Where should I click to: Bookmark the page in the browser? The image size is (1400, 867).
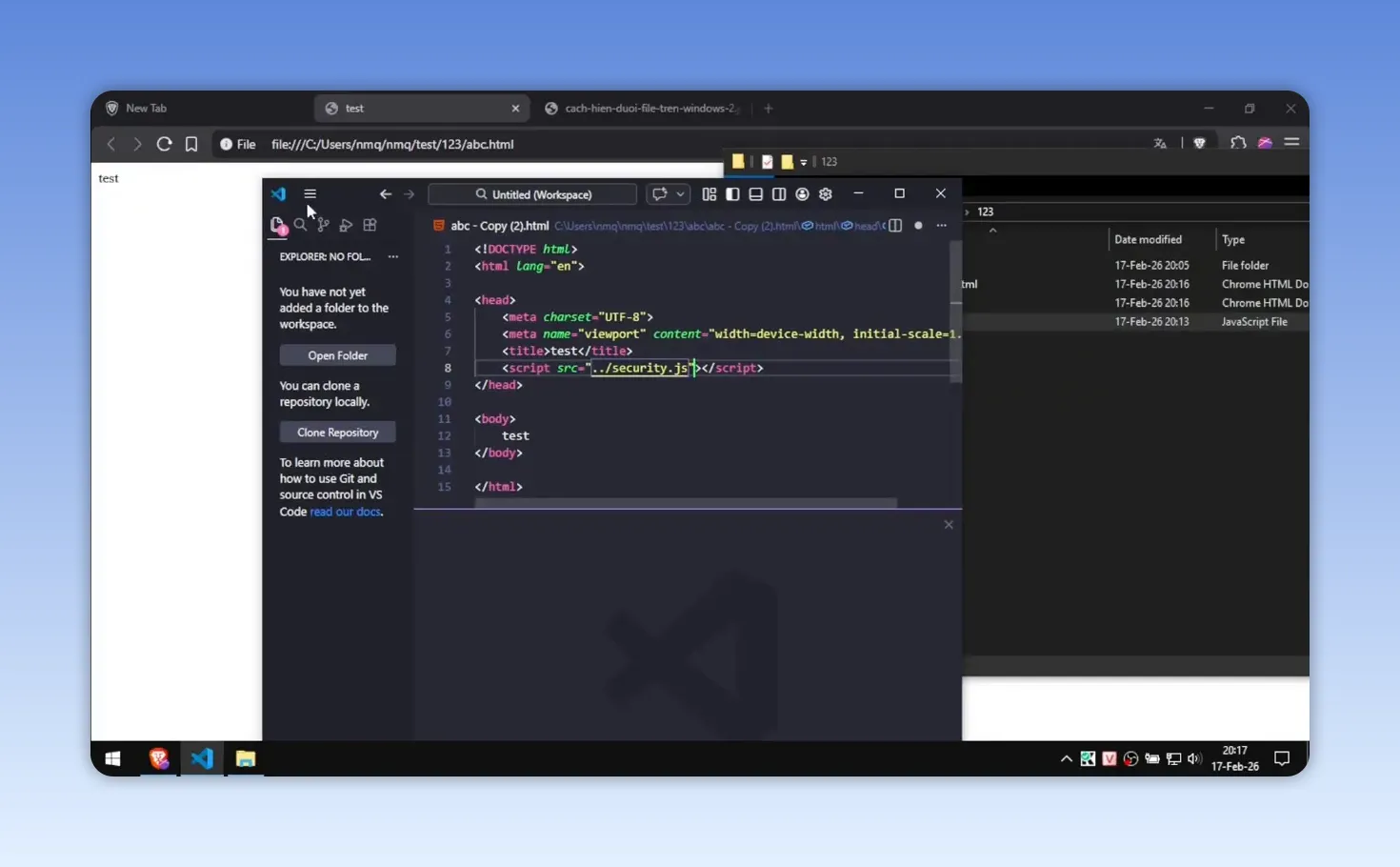tap(191, 144)
